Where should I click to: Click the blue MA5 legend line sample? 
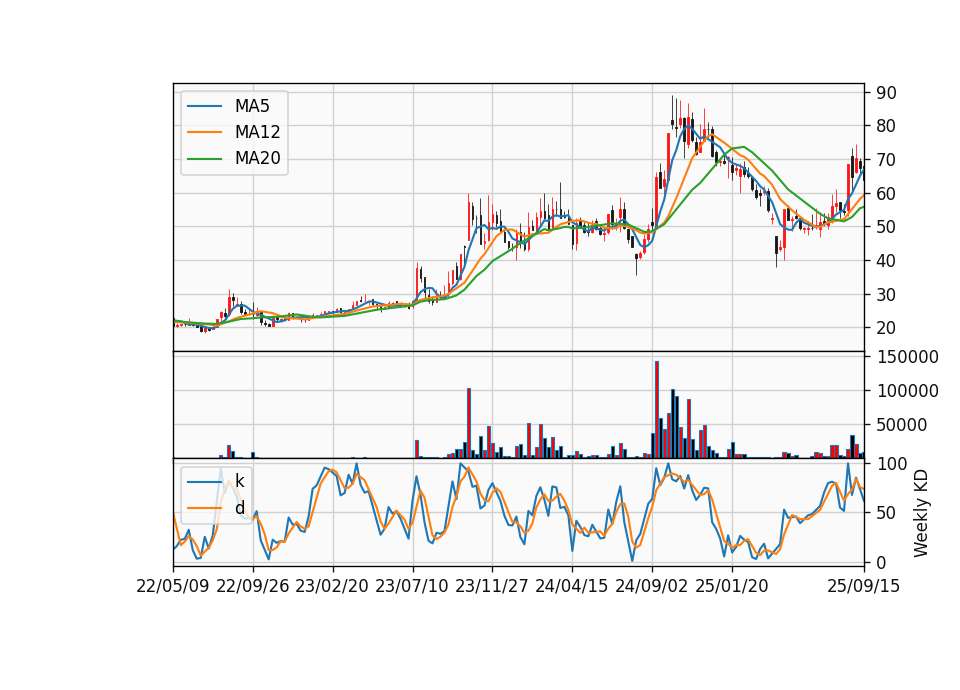pyautogui.click(x=204, y=107)
